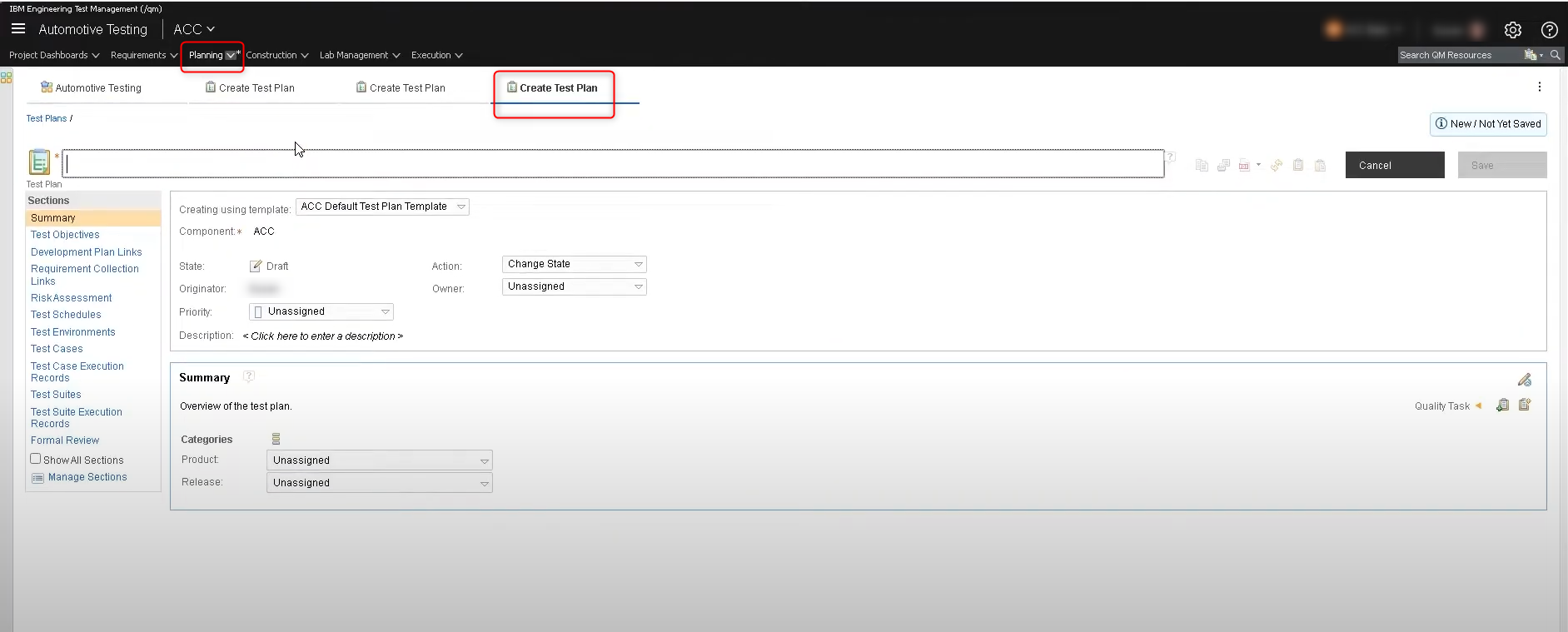Click the PDF export icon

[1244, 166]
